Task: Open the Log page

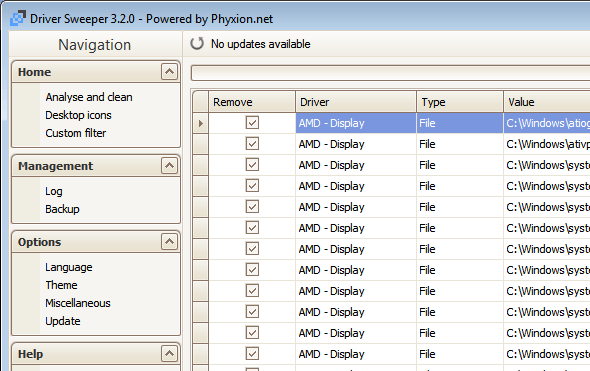Action: (54, 191)
